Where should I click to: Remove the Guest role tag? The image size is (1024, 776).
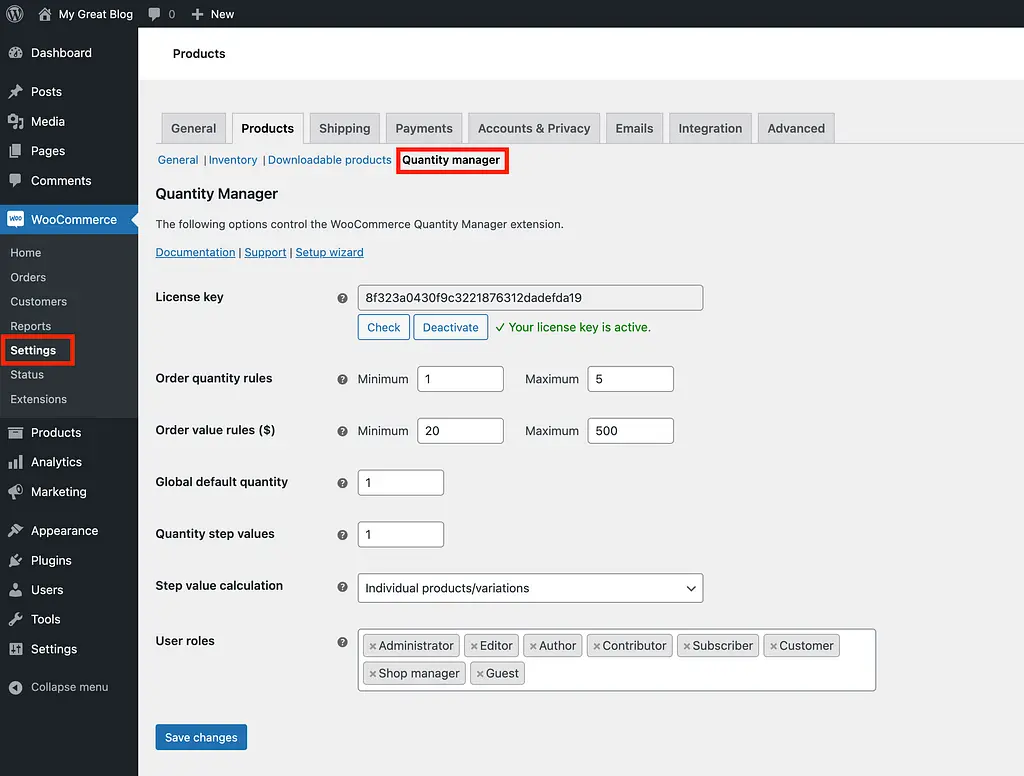pos(480,674)
